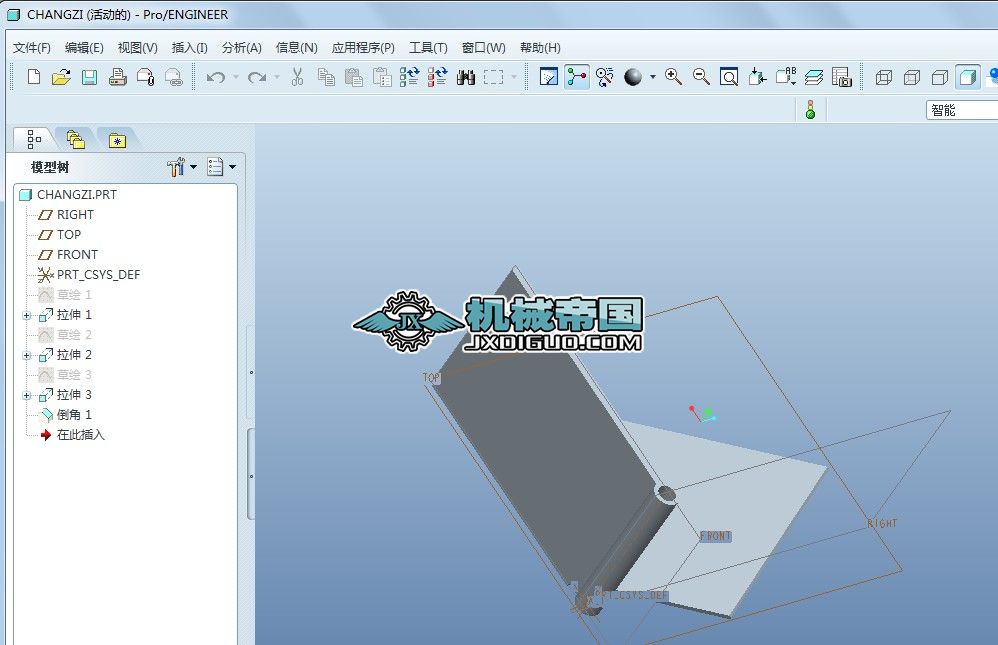Zoom in using the magnifier plus icon
This screenshot has height=645, width=998.
click(x=673, y=77)
